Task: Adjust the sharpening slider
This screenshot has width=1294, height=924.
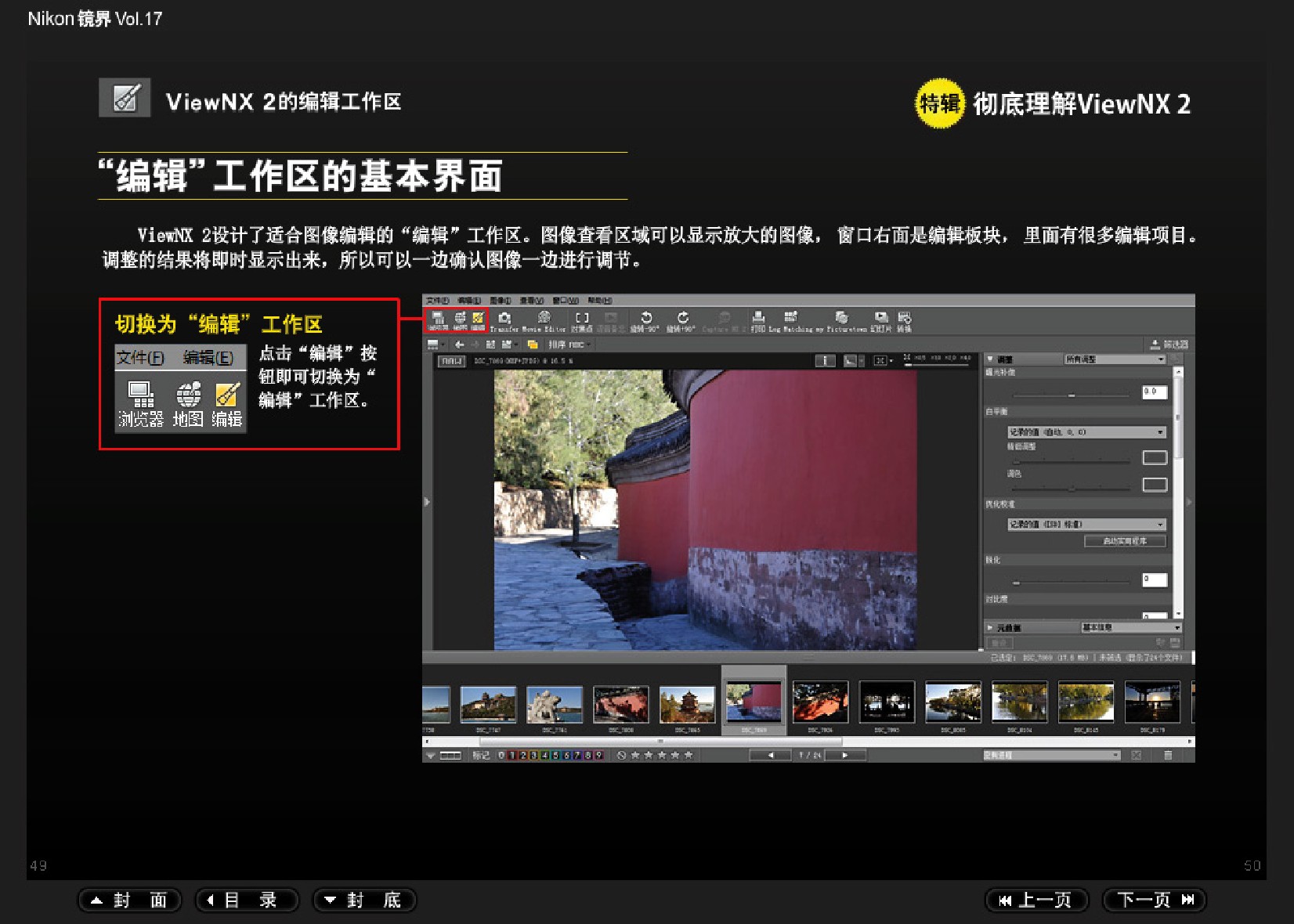Action: (1072, 583)
